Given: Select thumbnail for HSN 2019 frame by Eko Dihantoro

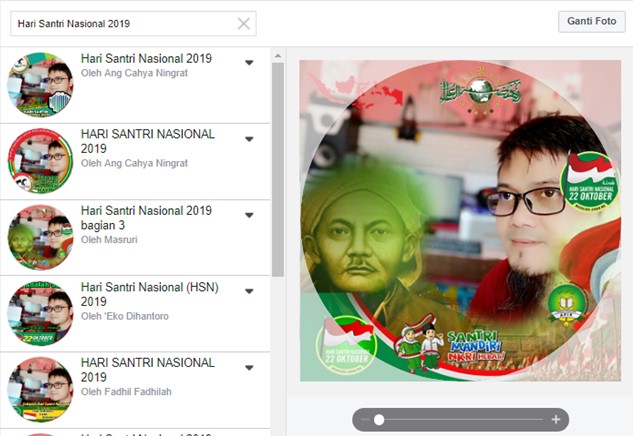Looking at the screenshot, I should pyautogui.click(x=40, y=313).
